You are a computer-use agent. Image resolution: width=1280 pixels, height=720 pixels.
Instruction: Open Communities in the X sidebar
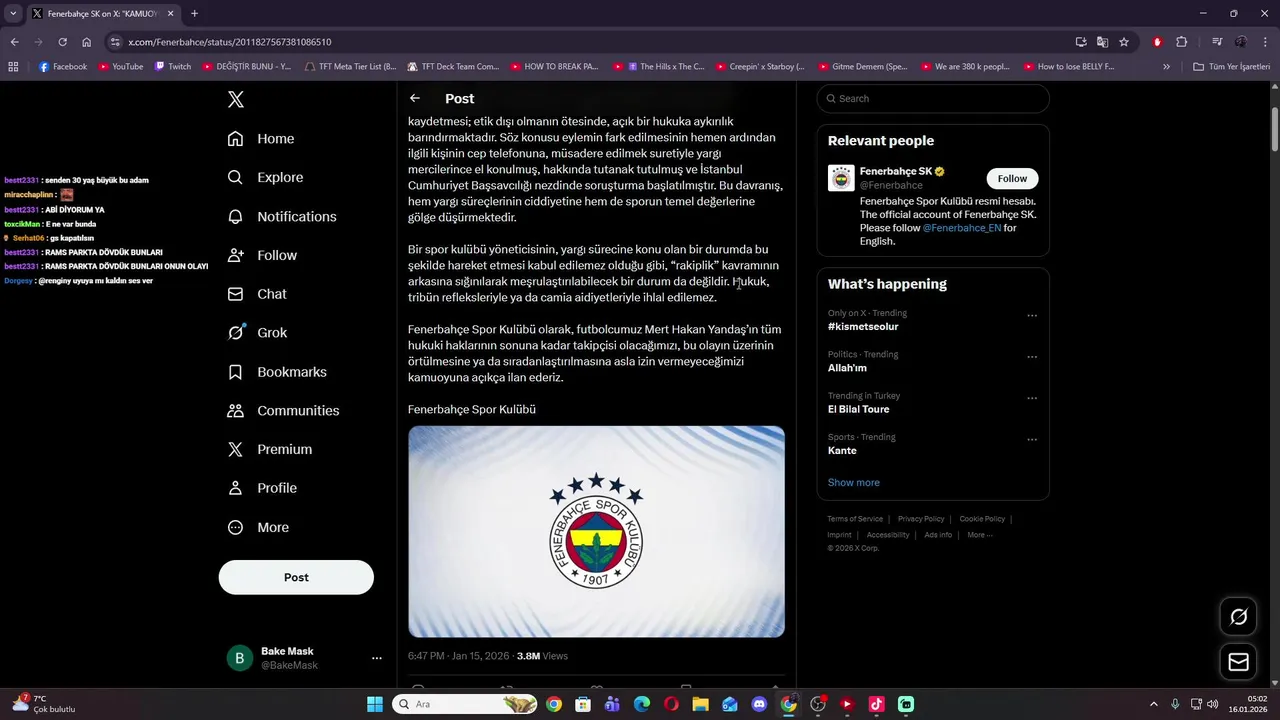tap(283, 411)
